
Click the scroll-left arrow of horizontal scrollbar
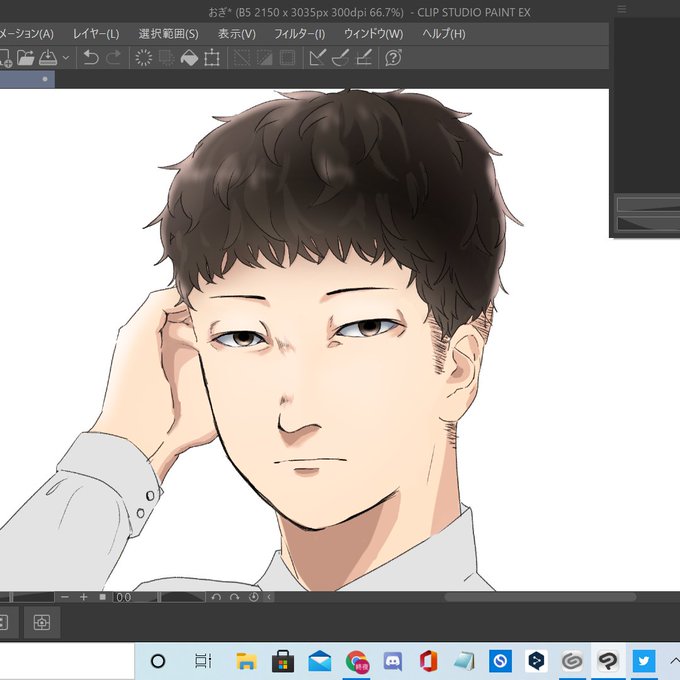[x=269, y=597]
